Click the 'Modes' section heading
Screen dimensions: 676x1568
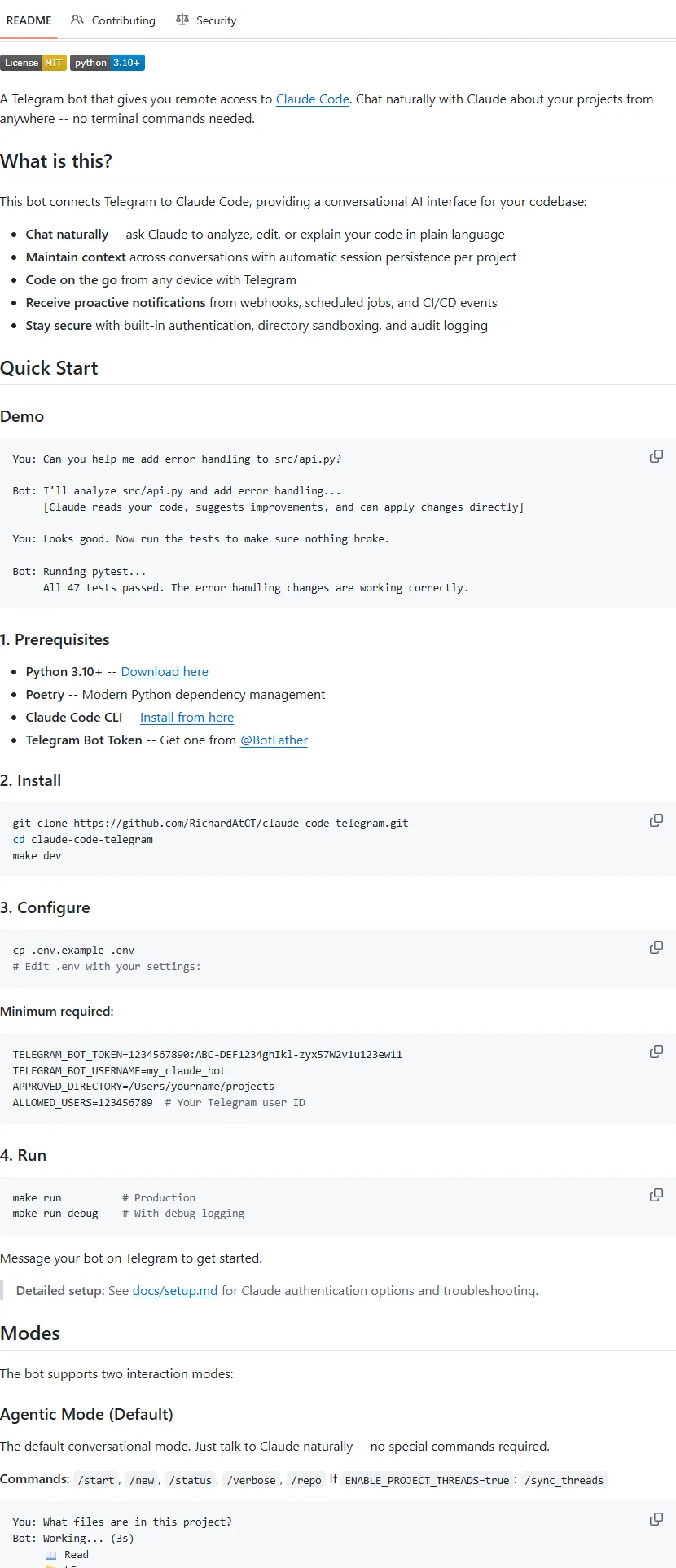[x=30, y=1333]
